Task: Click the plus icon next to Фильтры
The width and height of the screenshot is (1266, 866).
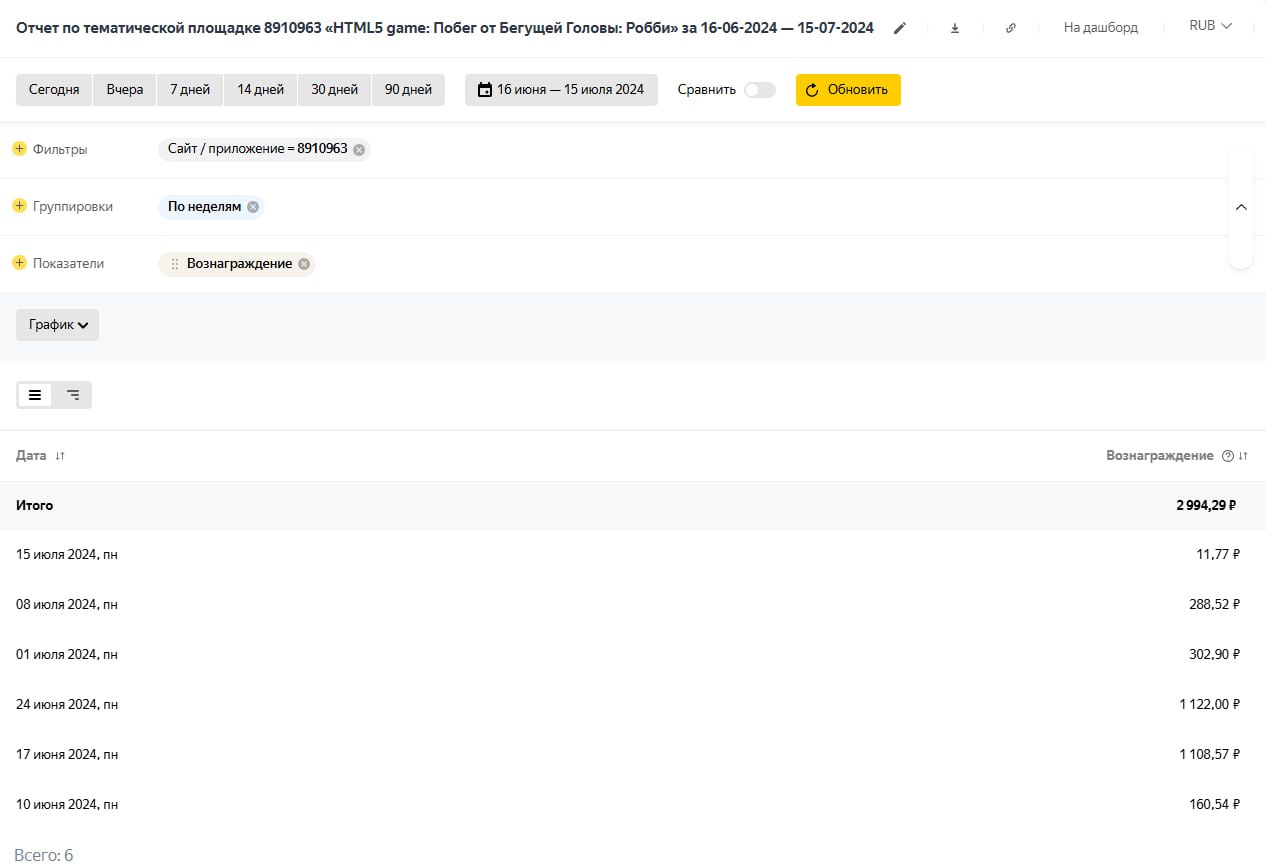Action: [19, 149]
